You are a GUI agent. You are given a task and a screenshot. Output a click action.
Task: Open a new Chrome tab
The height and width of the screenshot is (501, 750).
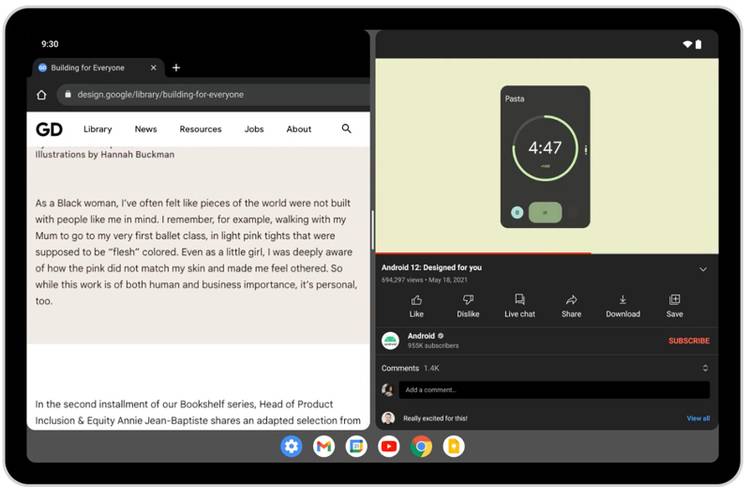pos(176,67)
